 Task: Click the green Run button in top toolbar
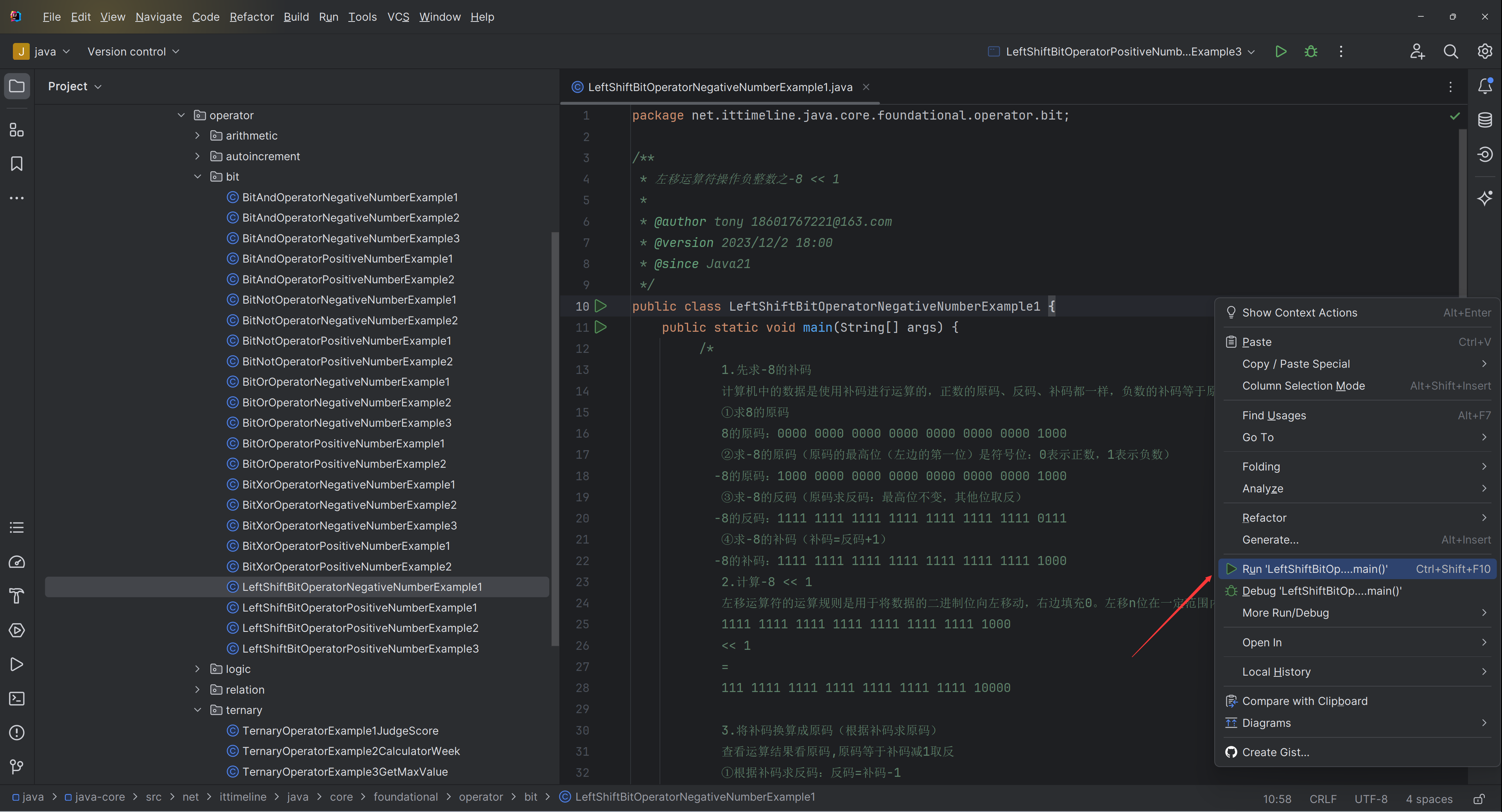pyautogui.click(x=1280, y=51)
